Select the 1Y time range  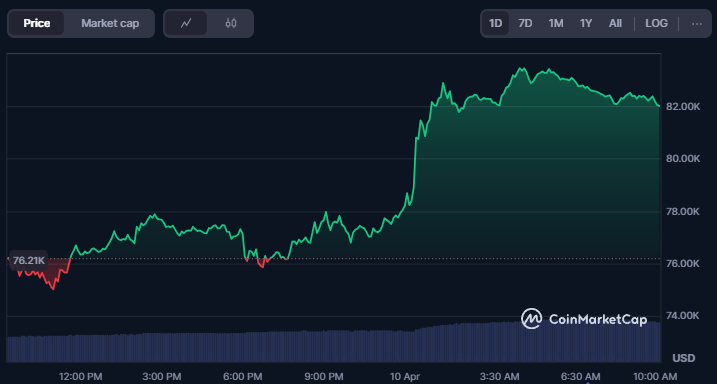click(586, 23)
